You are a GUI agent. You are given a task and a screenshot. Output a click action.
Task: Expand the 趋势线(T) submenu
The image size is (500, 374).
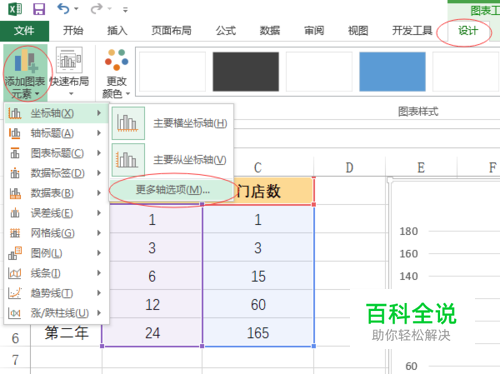point(56,293)
